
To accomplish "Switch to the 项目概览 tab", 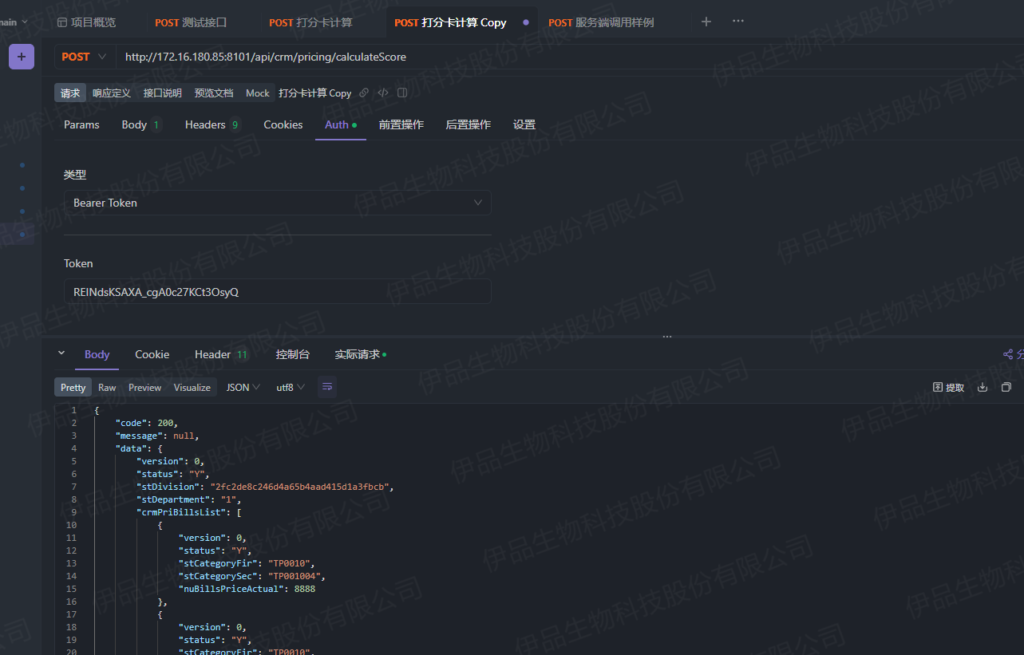I will click(x=87, y=22).
